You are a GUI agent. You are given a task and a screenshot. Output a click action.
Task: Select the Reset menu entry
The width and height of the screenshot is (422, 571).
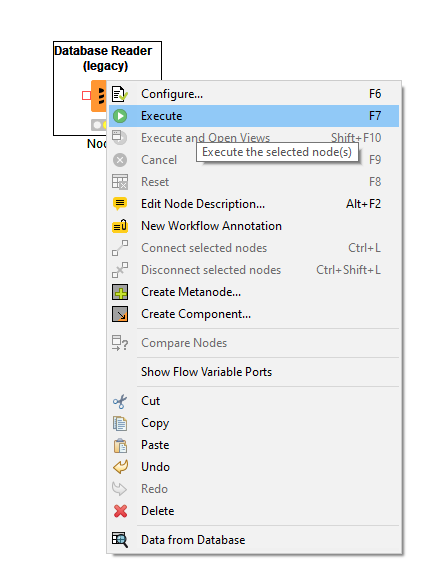point(254,182)
